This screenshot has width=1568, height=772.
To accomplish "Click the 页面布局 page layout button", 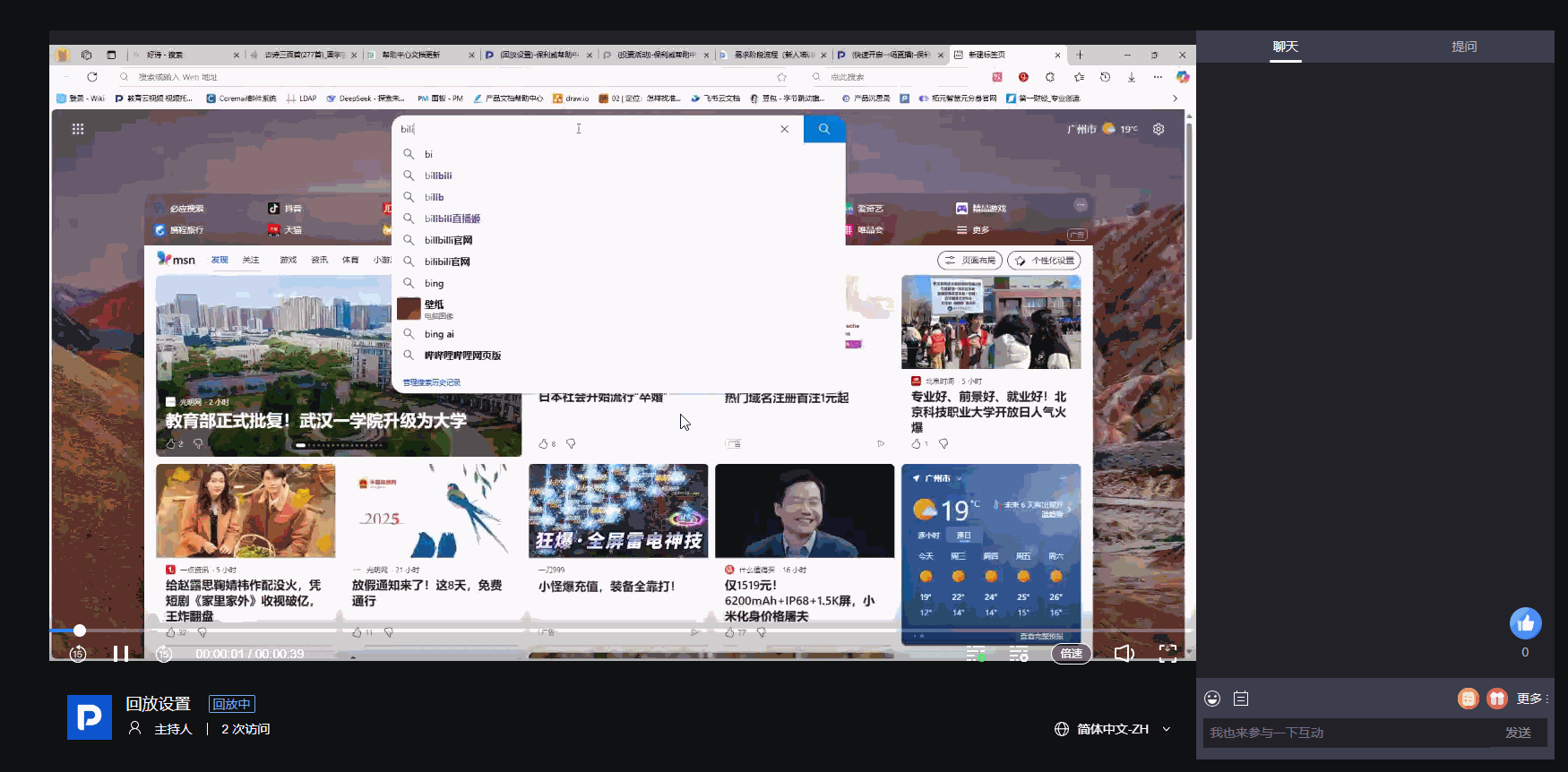I will pos(970,261).
